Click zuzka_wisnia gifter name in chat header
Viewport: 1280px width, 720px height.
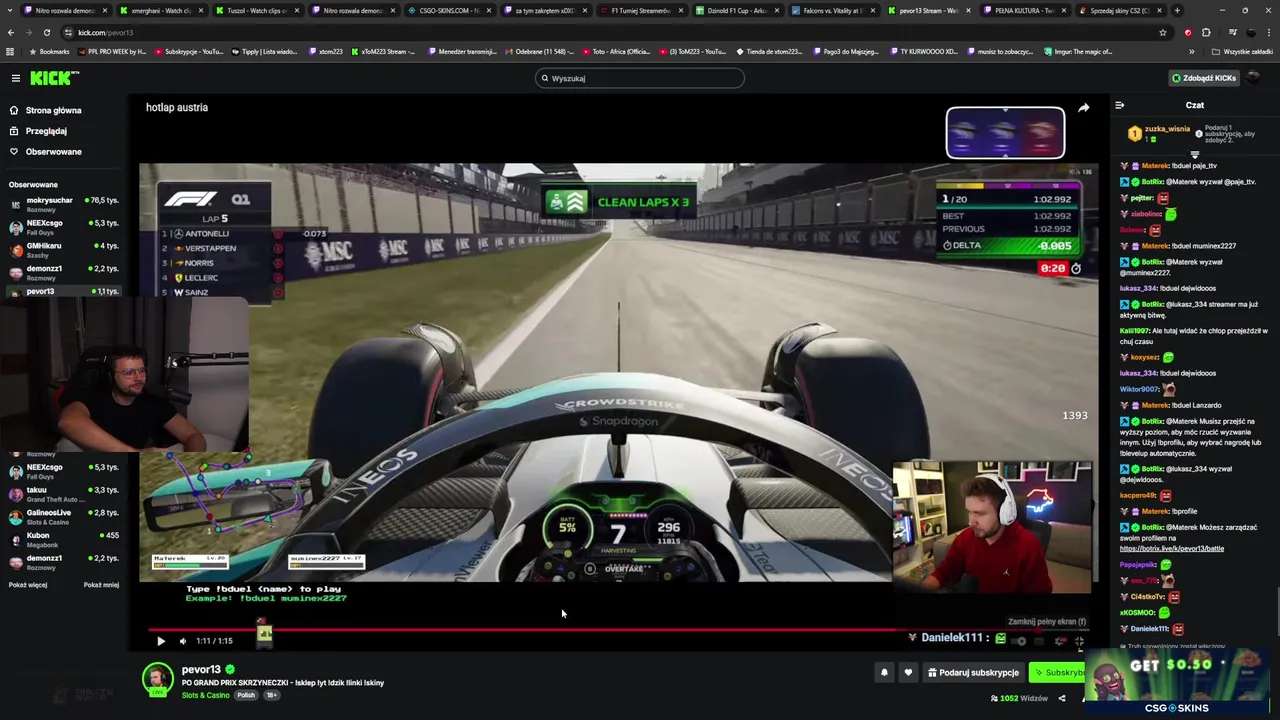pyautogui.click(x=1167, y=129)
